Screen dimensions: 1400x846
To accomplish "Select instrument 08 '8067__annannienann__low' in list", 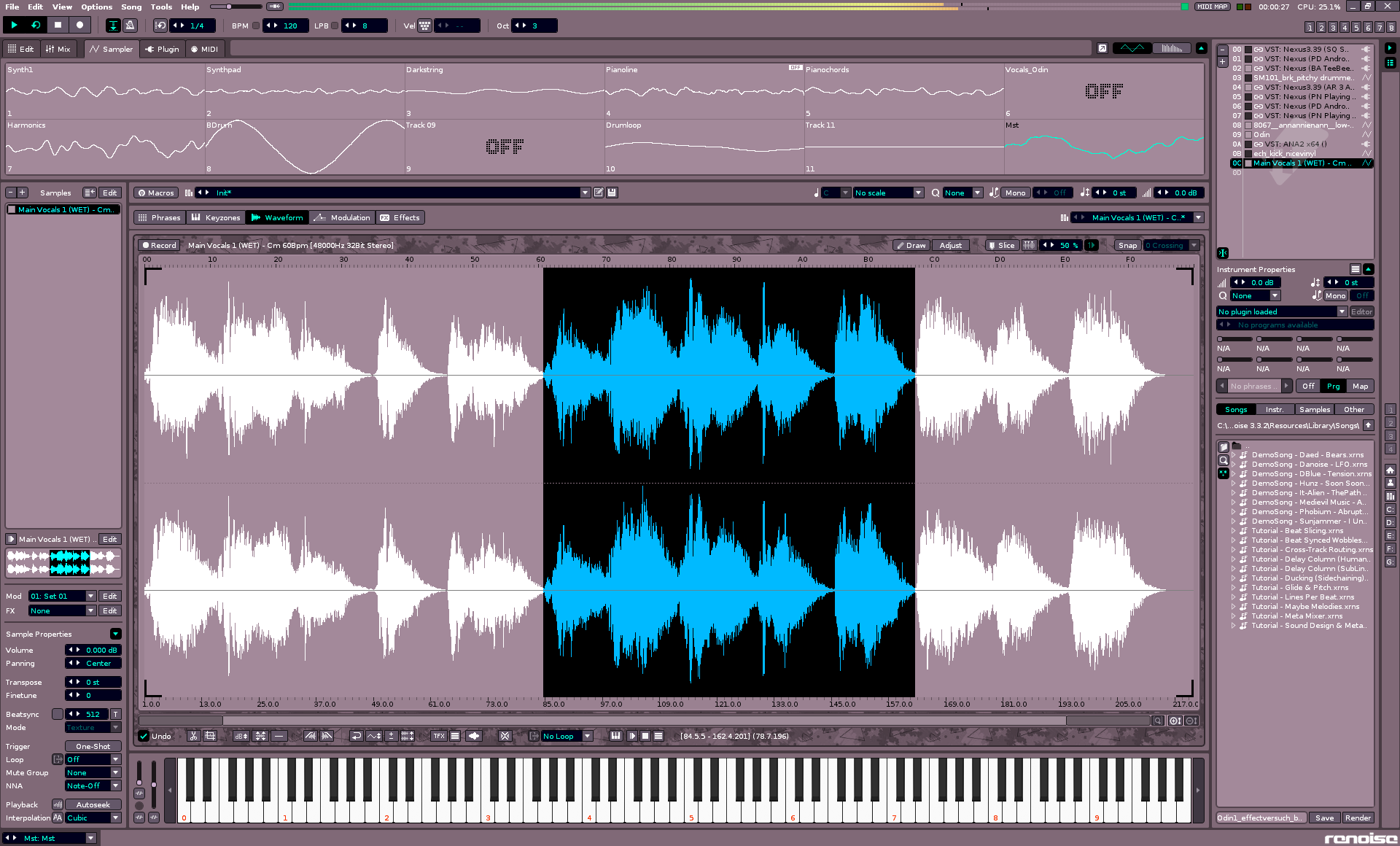I will [x=1302, y=125].
